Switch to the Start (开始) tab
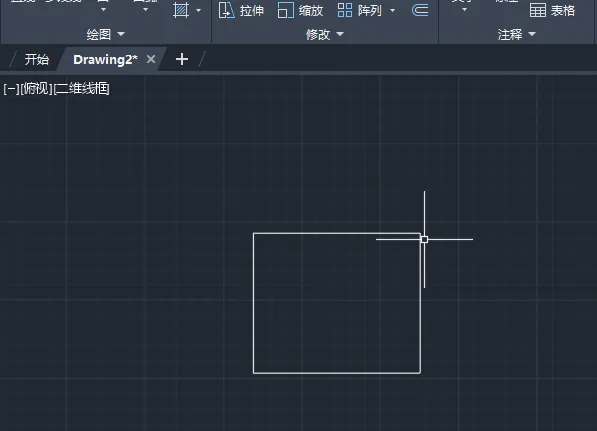The width and height of the screenshot is (597, 431). click(37, 59)
